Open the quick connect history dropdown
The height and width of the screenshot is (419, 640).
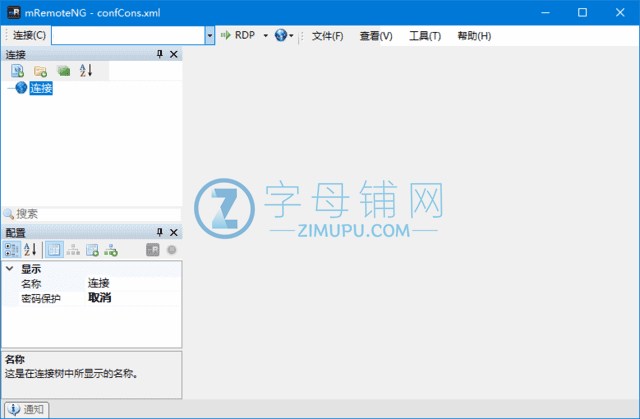pyautogui.click(x=210, y=35)
